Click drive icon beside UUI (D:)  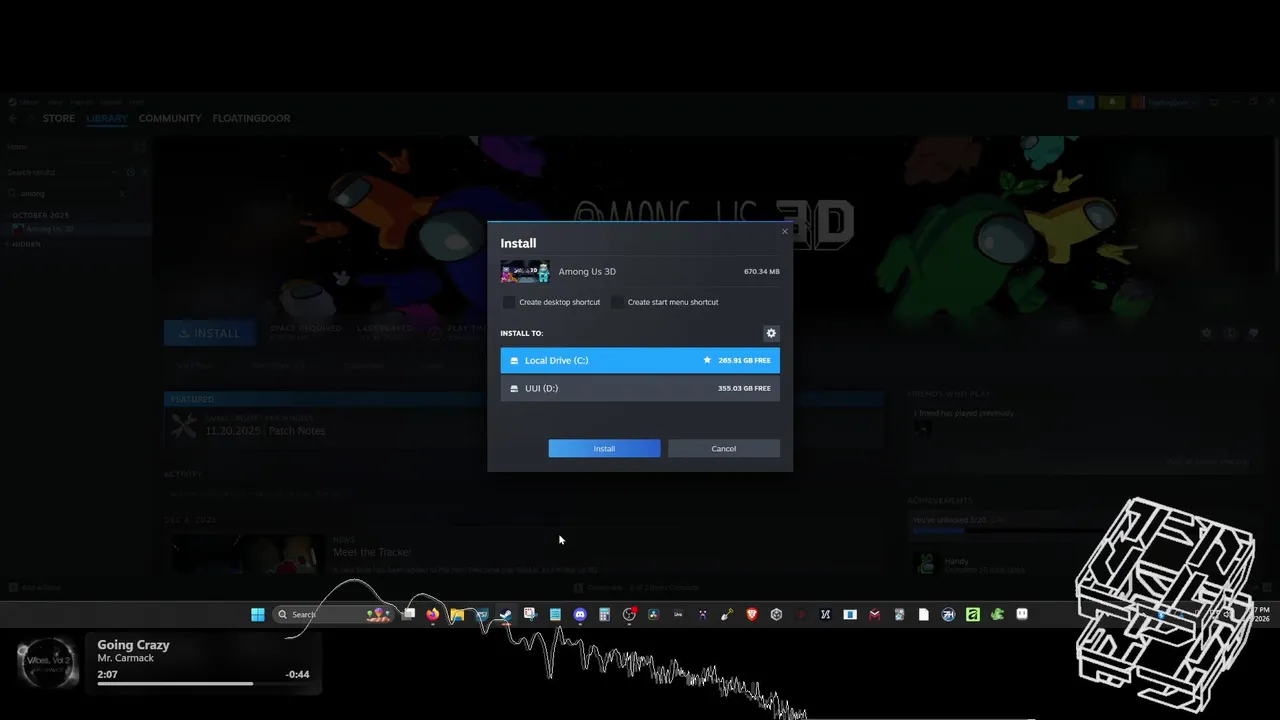514,388
